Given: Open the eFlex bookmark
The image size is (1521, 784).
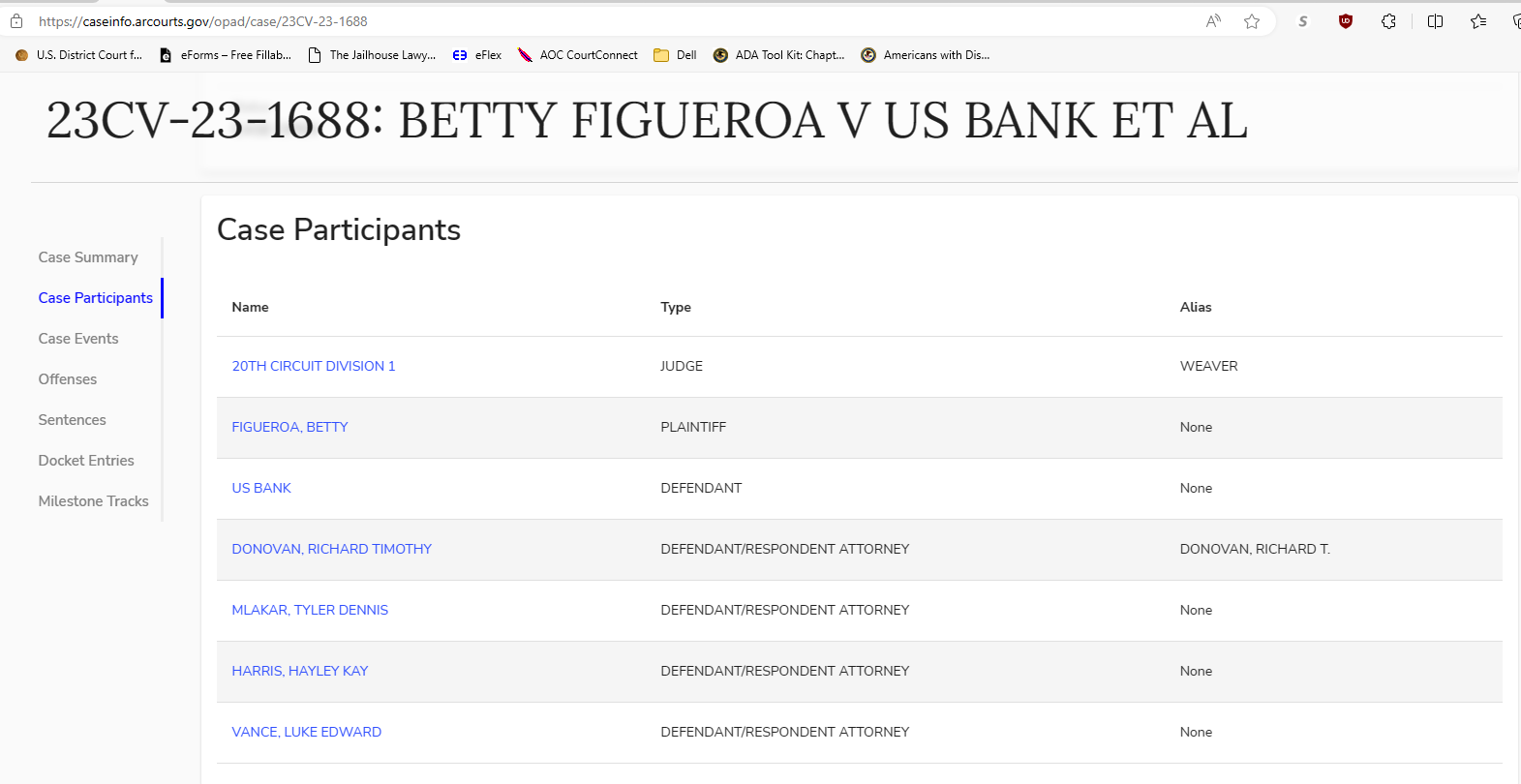Looking at the screenshot, I should coord(477,55).
